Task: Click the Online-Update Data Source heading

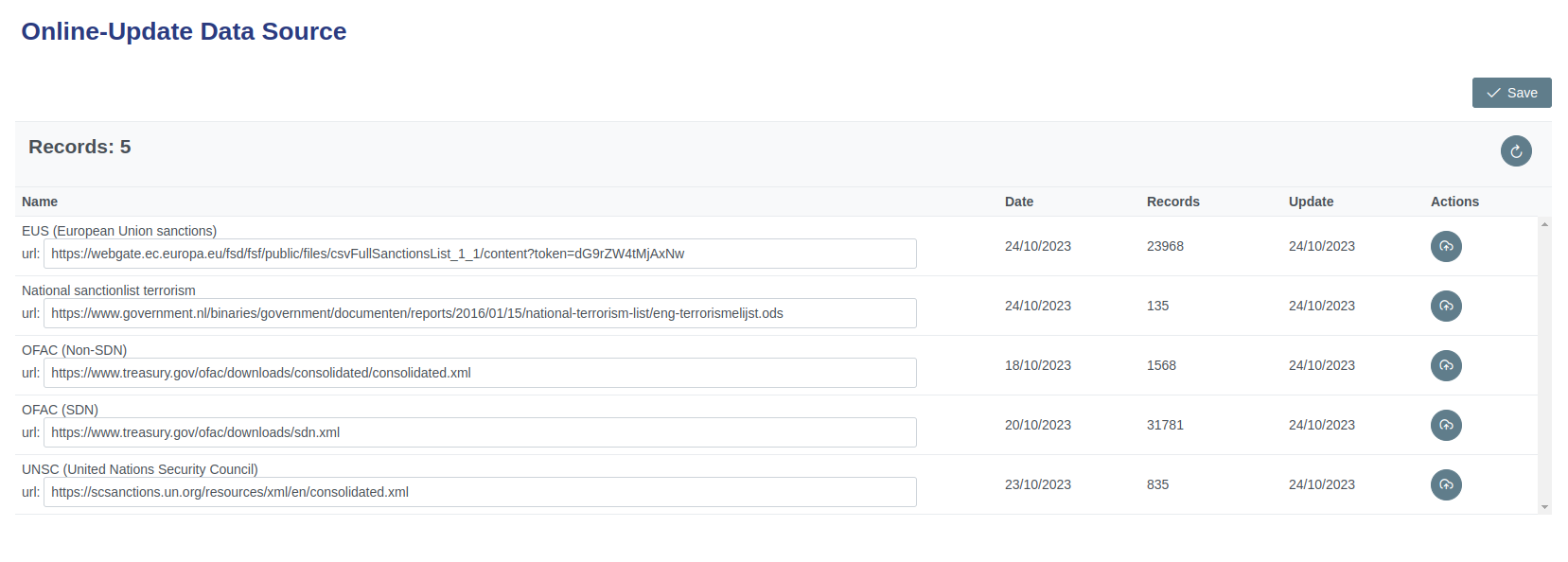Action: click(x=184, y=31)
